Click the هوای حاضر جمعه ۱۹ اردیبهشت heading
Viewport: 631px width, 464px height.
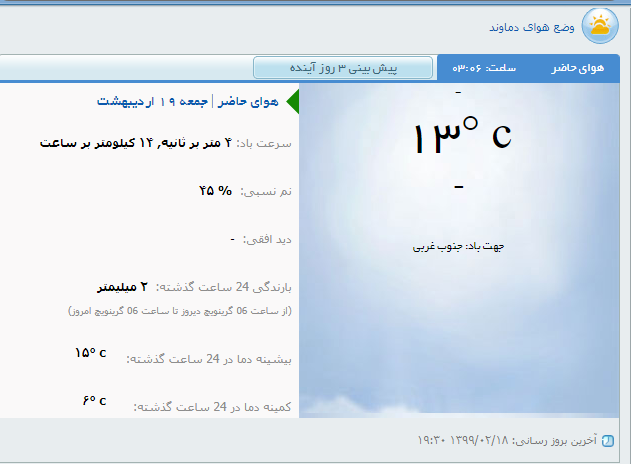(x=188, y=102)
